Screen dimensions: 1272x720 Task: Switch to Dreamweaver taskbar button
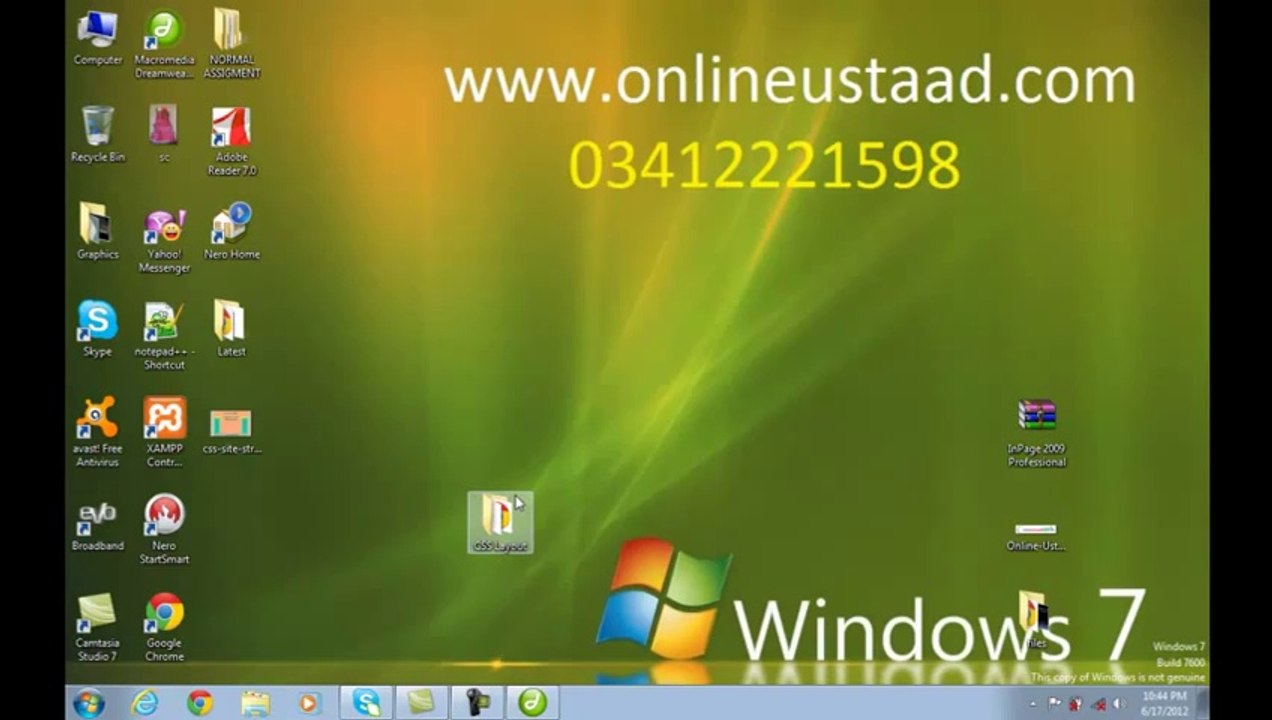tap(532, 703)
